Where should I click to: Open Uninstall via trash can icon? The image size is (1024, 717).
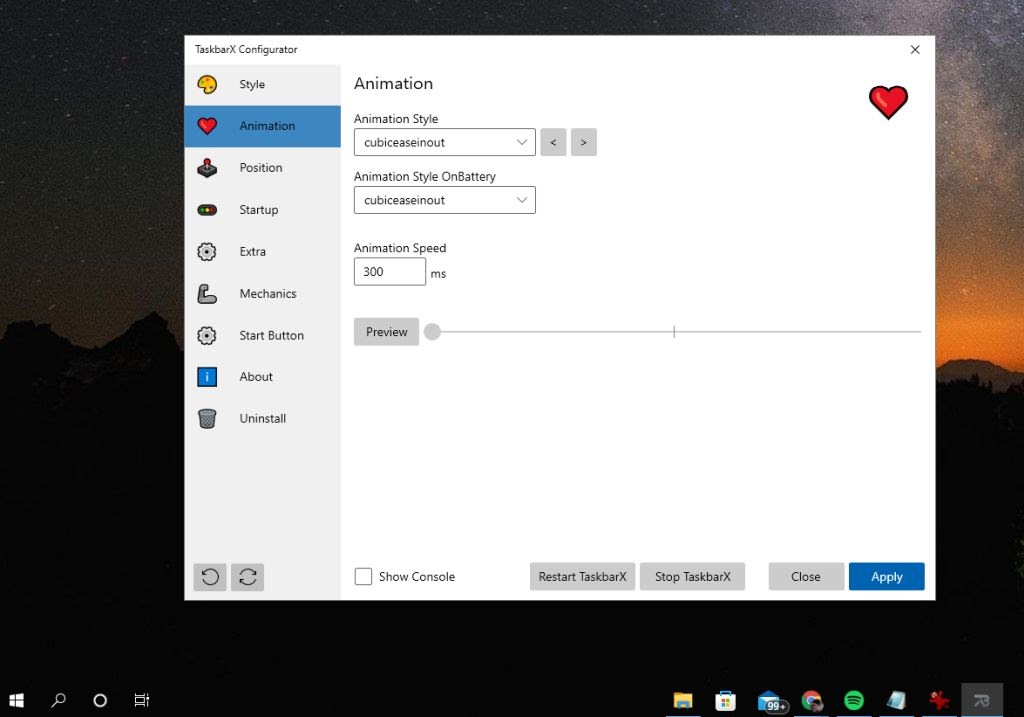pyautogui.click(x=207, y=418)
